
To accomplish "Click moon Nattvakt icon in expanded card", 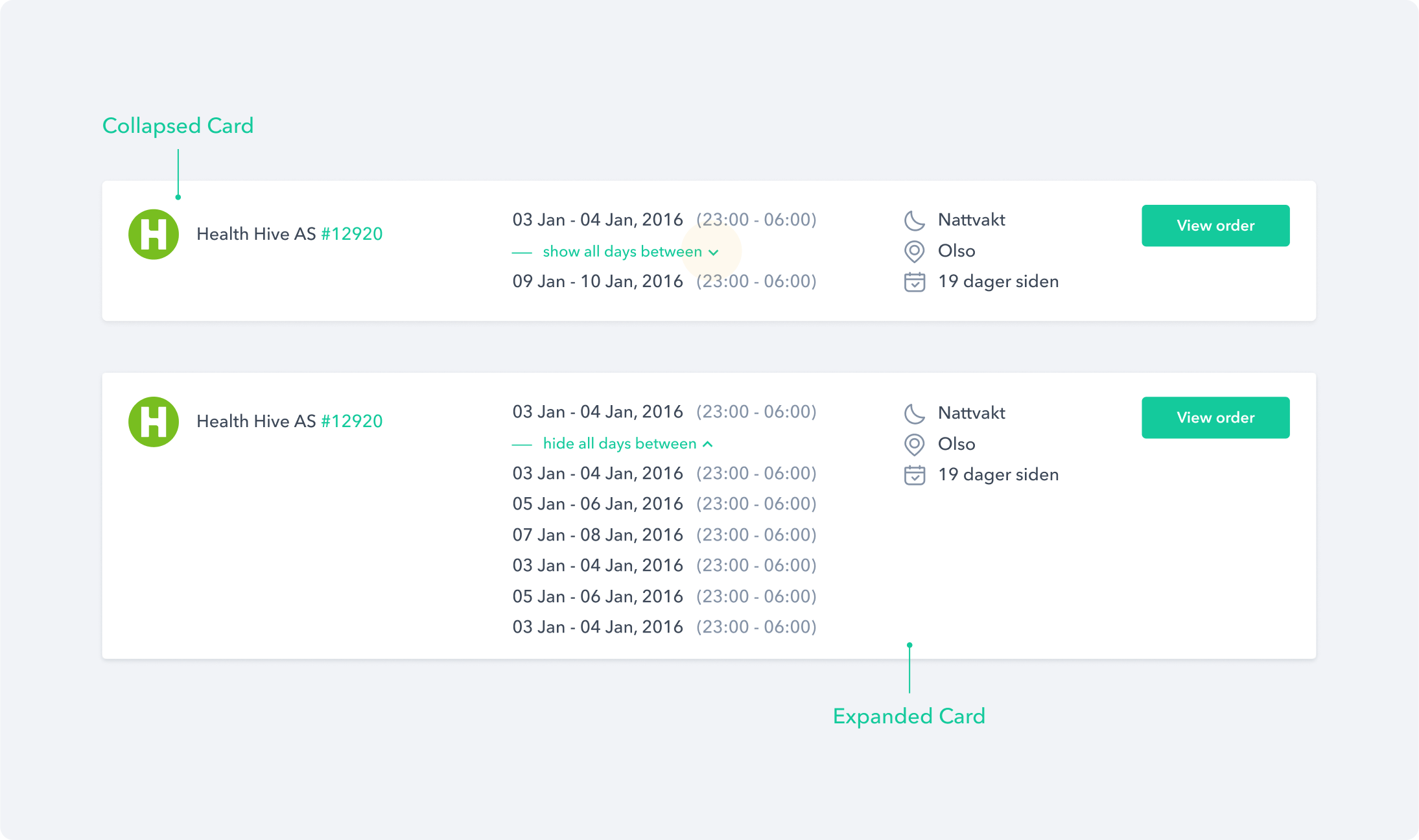I will click(914, 414).
